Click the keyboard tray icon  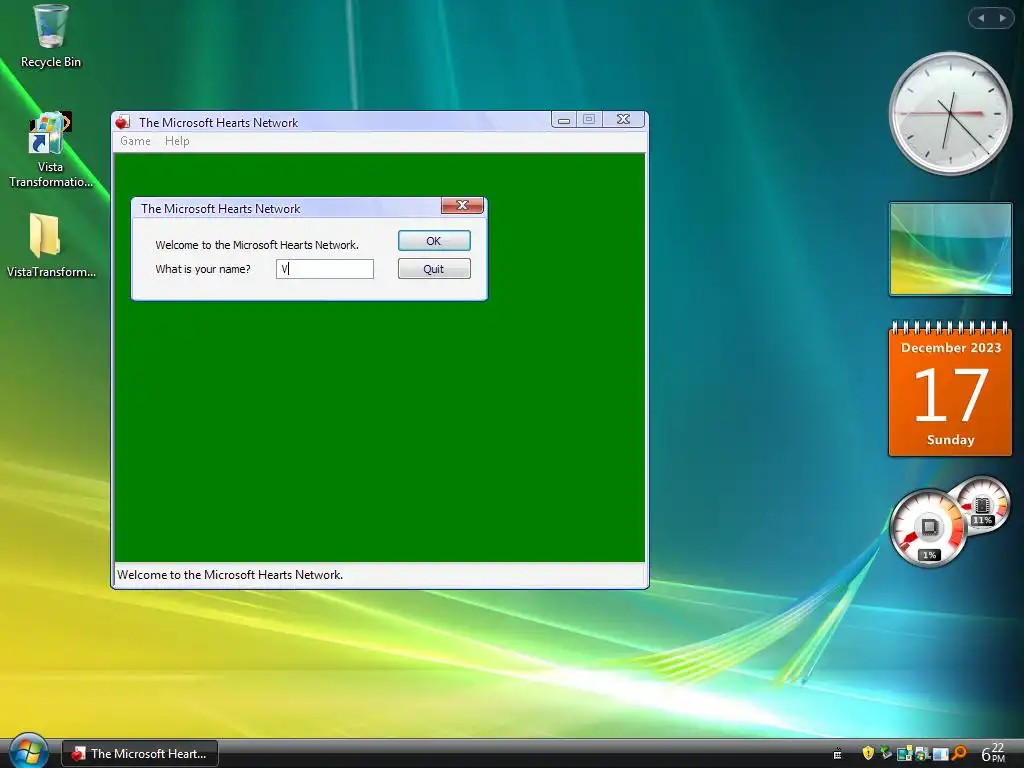(x=837, y=754)
